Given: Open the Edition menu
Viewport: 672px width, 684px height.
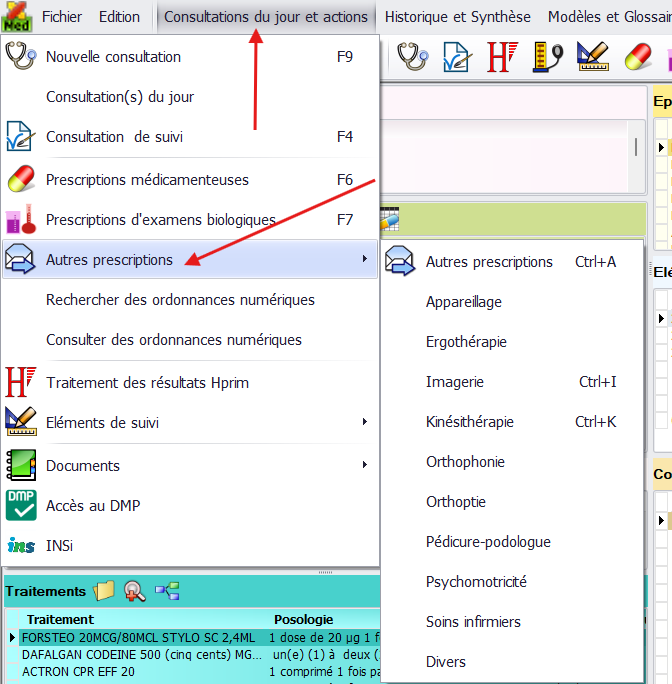Looking at the screenshot, I should (x=119, y=17).
